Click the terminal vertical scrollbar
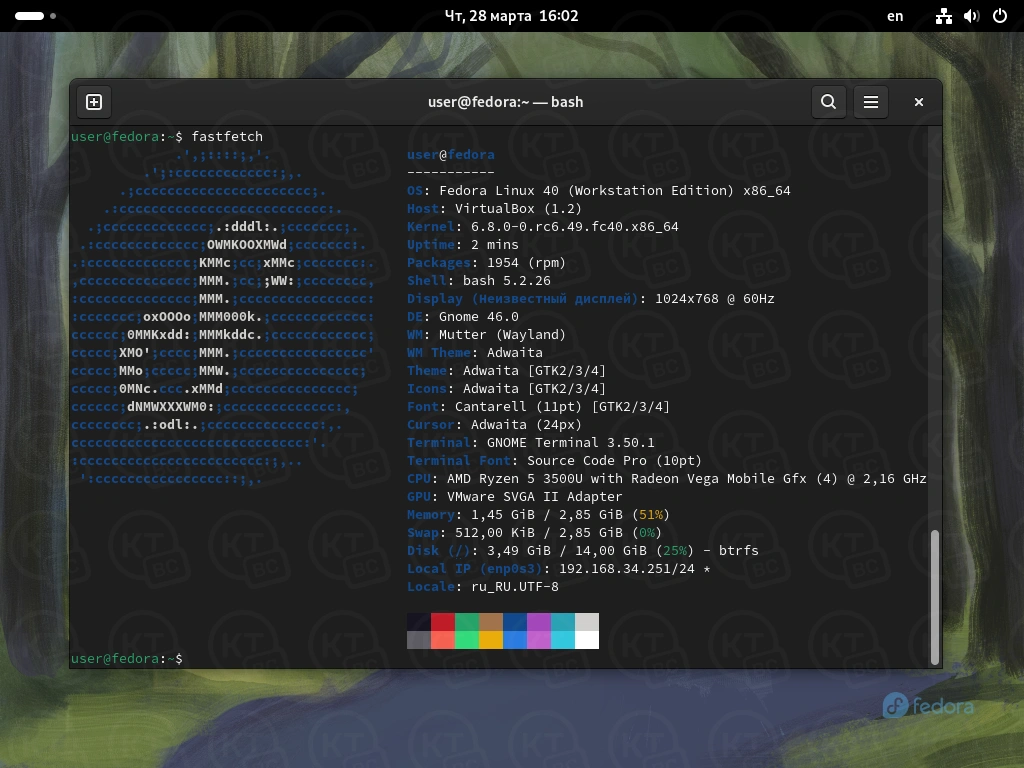This screenshot has width=1024, height=768. pos(935,597)
